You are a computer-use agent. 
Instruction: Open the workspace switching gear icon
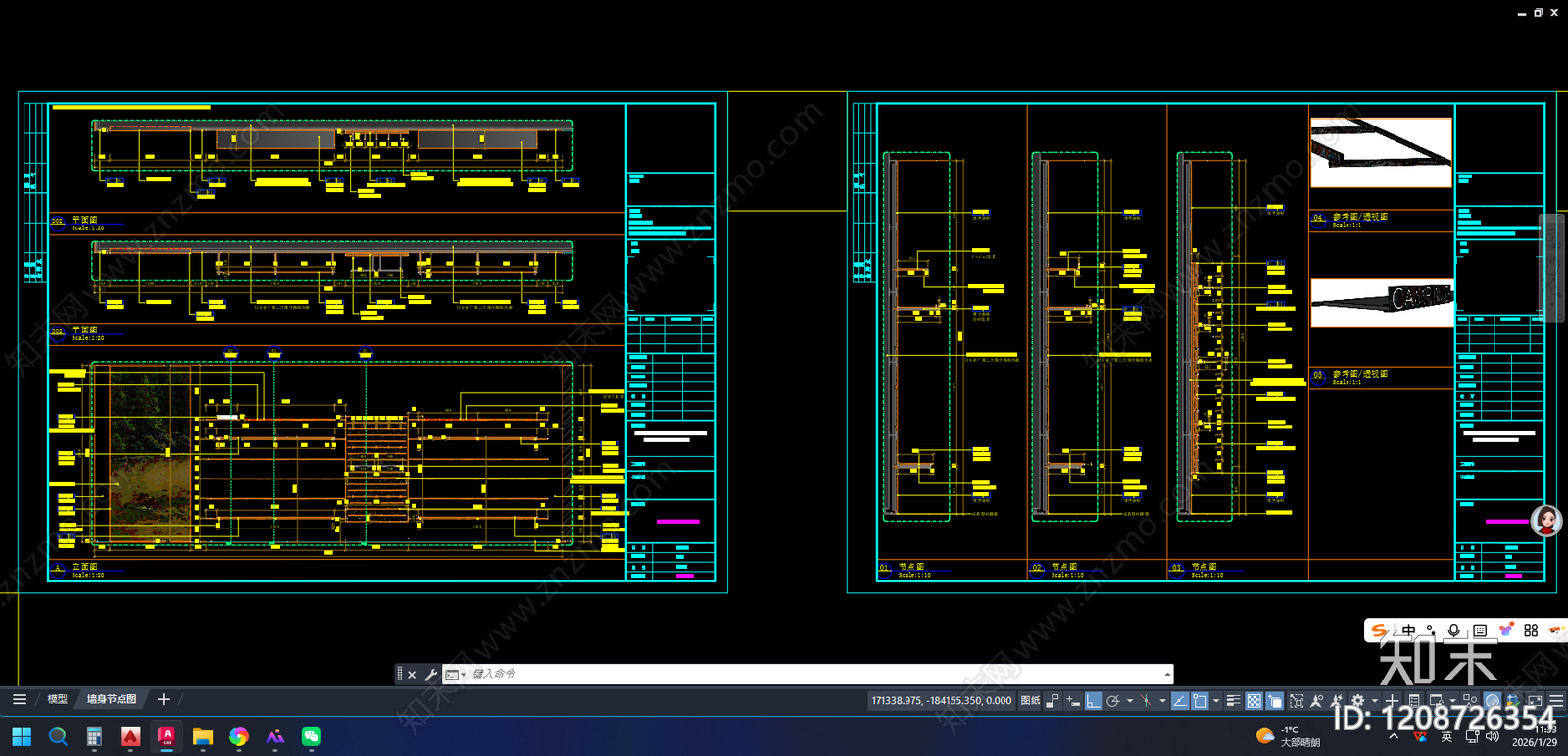[1357, 701]
